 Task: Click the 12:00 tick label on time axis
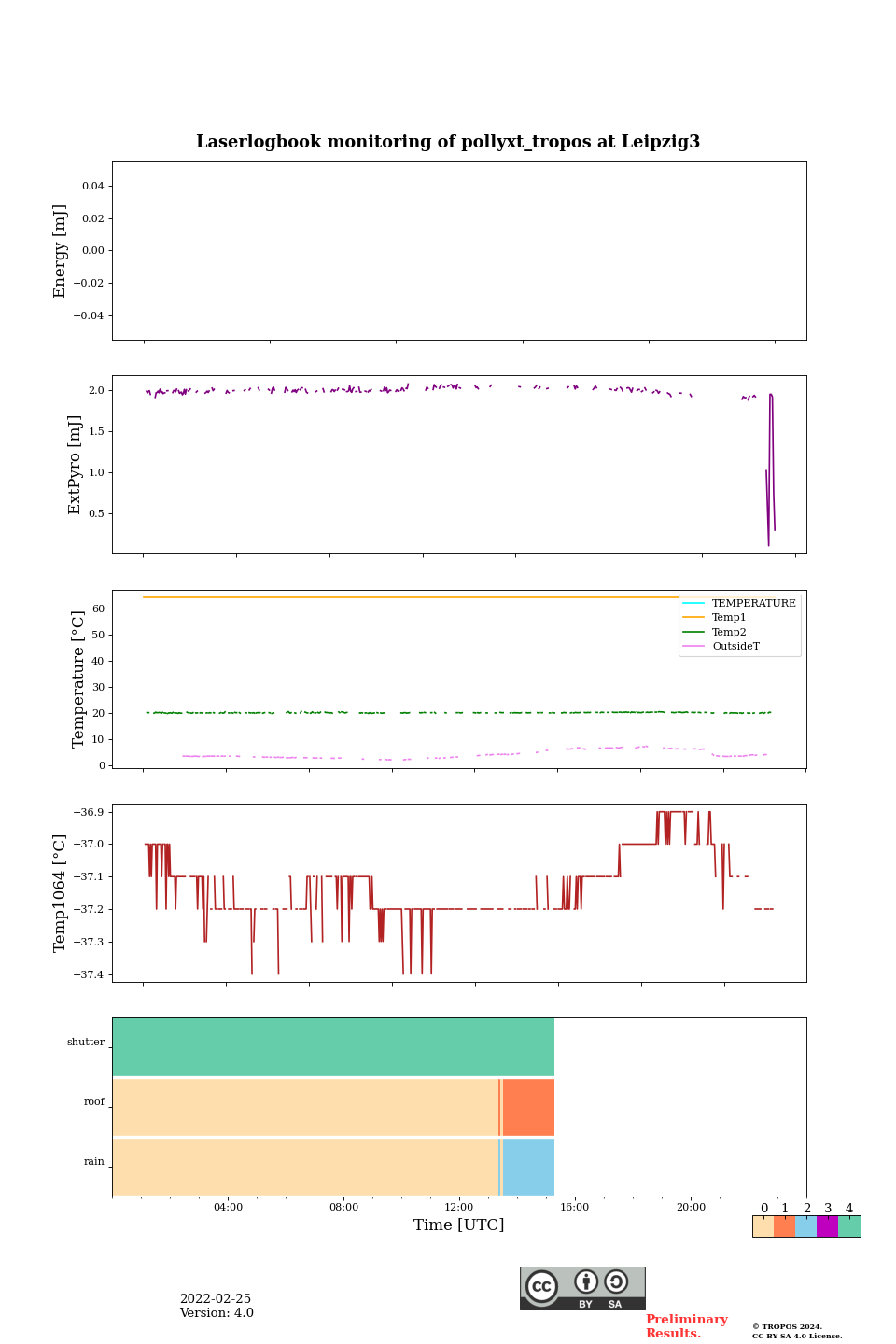click(x=459, y=1207)
